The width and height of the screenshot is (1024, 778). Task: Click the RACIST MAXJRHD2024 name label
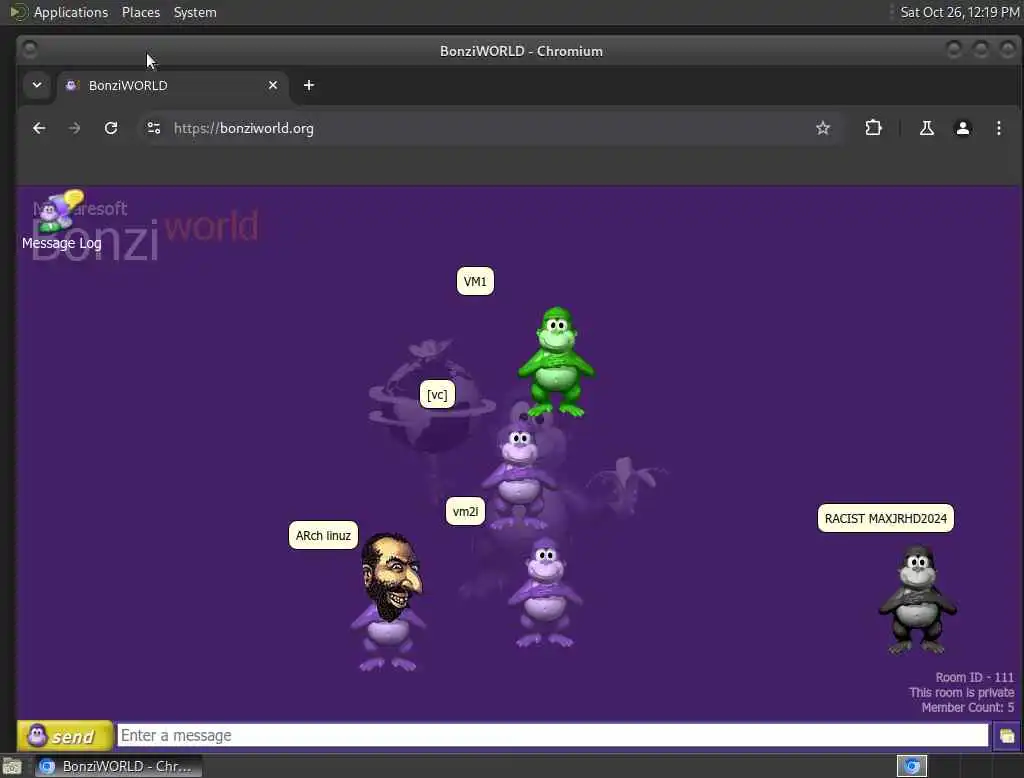click(886, 519)
